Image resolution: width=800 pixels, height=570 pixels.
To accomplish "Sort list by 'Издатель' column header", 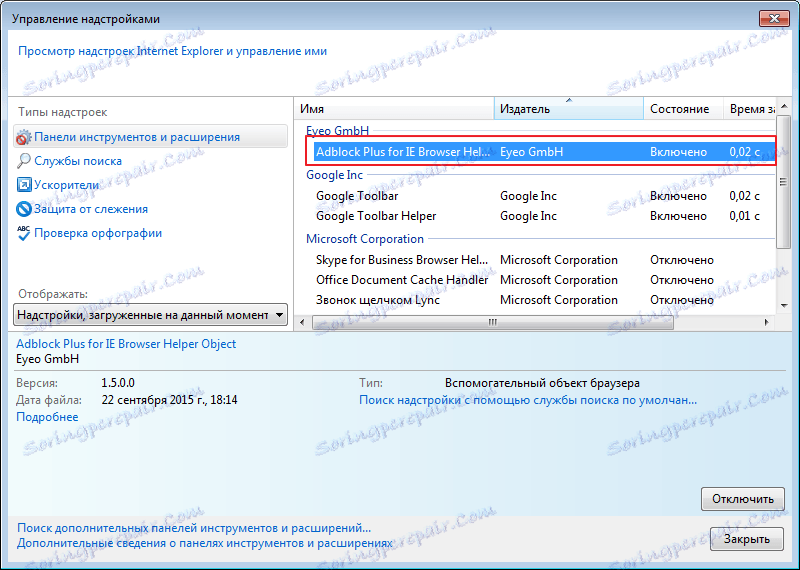I will click(569, 109).
